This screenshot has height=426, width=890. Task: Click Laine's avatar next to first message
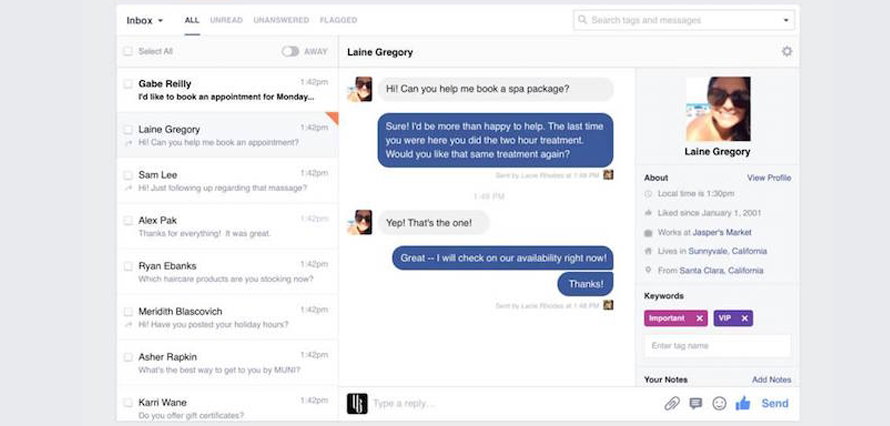coord(359,89)
